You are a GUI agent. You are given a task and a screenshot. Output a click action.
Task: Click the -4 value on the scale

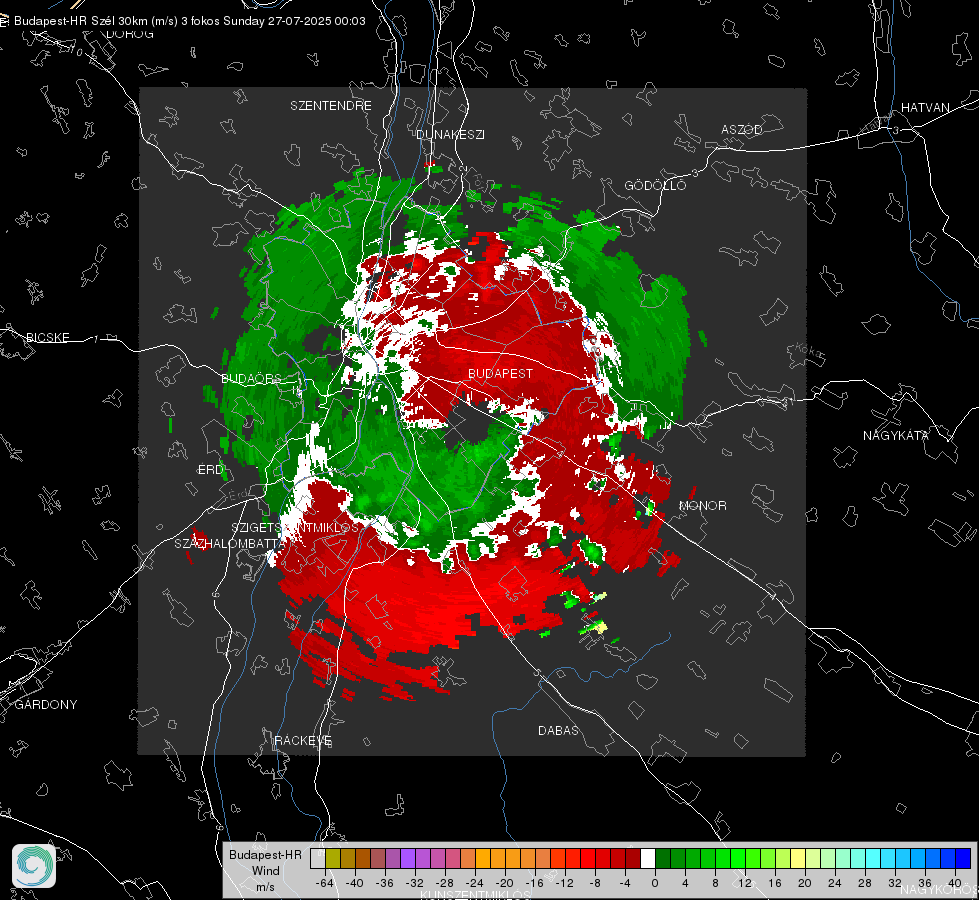(x=624, y=883)
